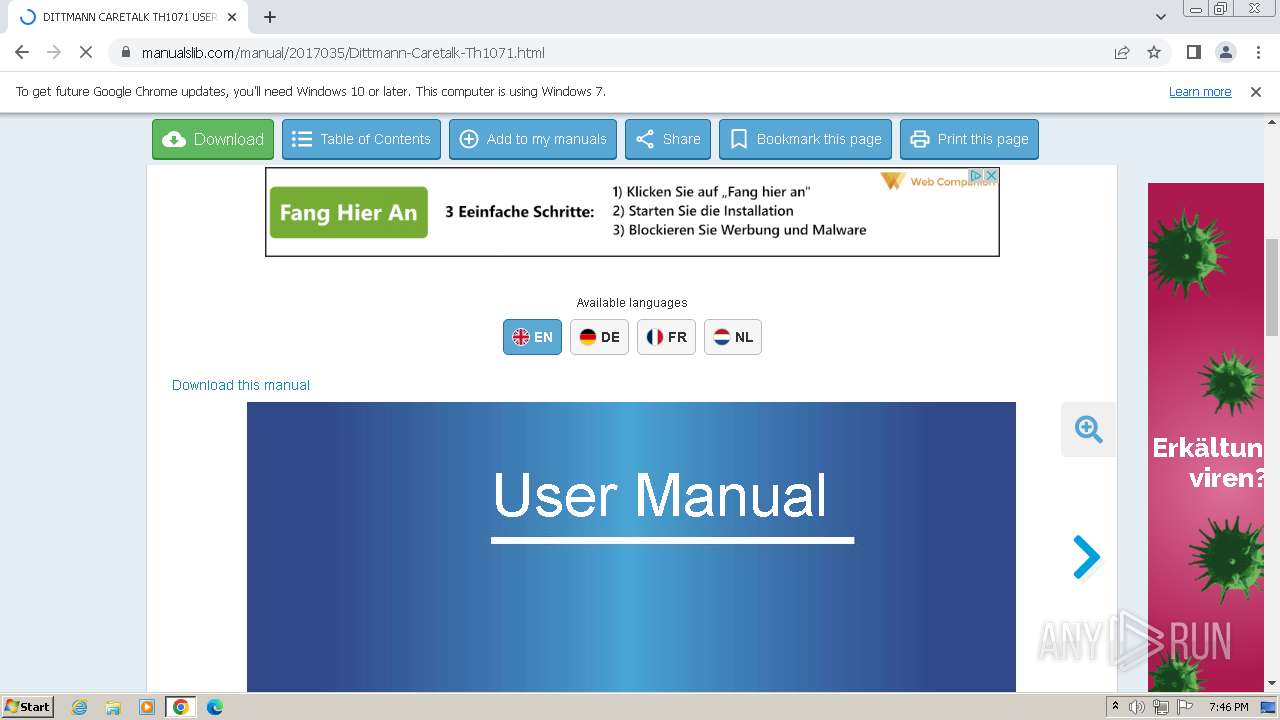The image size is (1280, 720).
Task: Switch manual language to NL
Action: pyautogui.click(x=733, y=337)
